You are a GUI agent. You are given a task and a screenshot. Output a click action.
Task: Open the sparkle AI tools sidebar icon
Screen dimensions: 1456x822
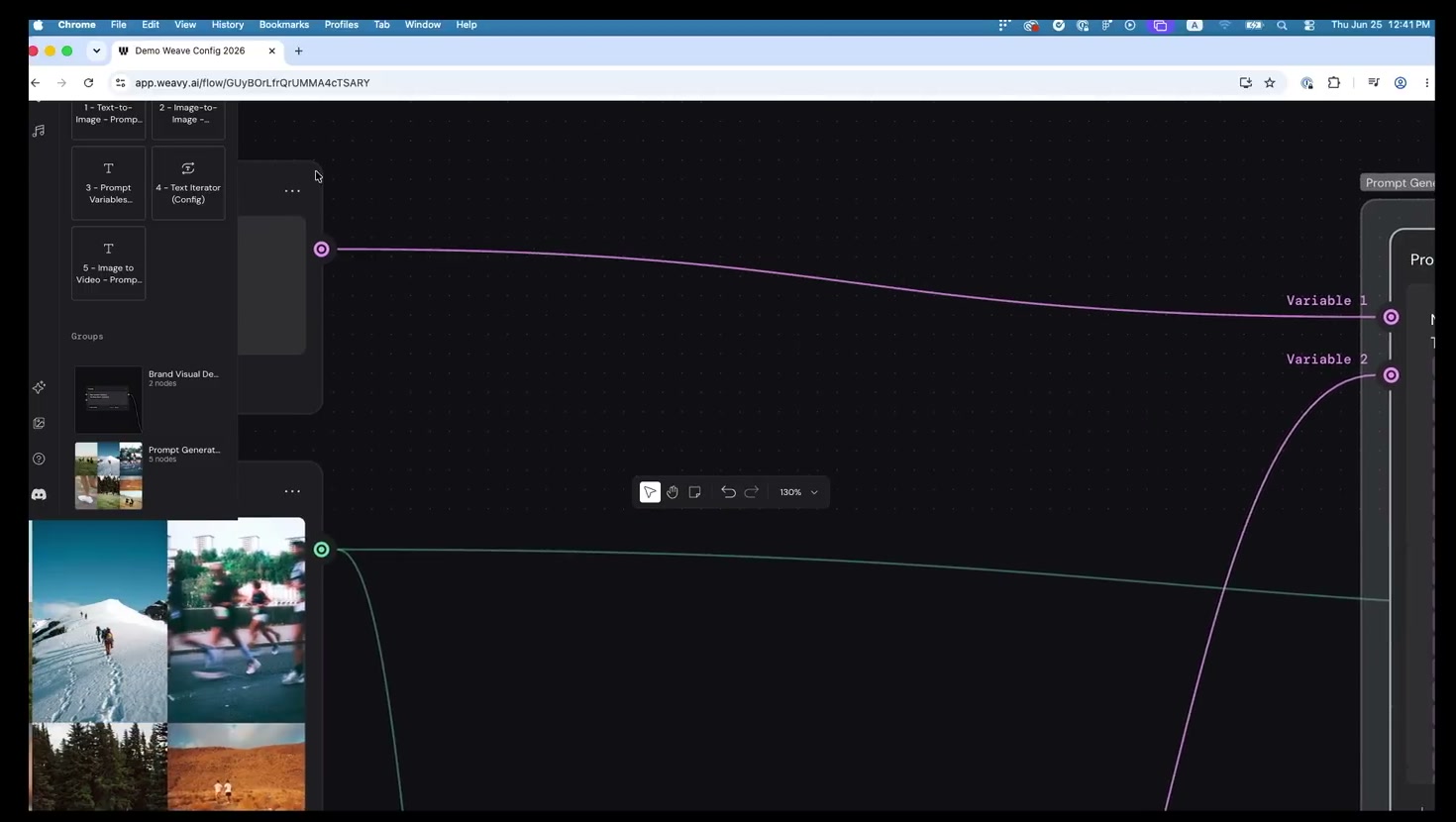click(x=39, y=387)
